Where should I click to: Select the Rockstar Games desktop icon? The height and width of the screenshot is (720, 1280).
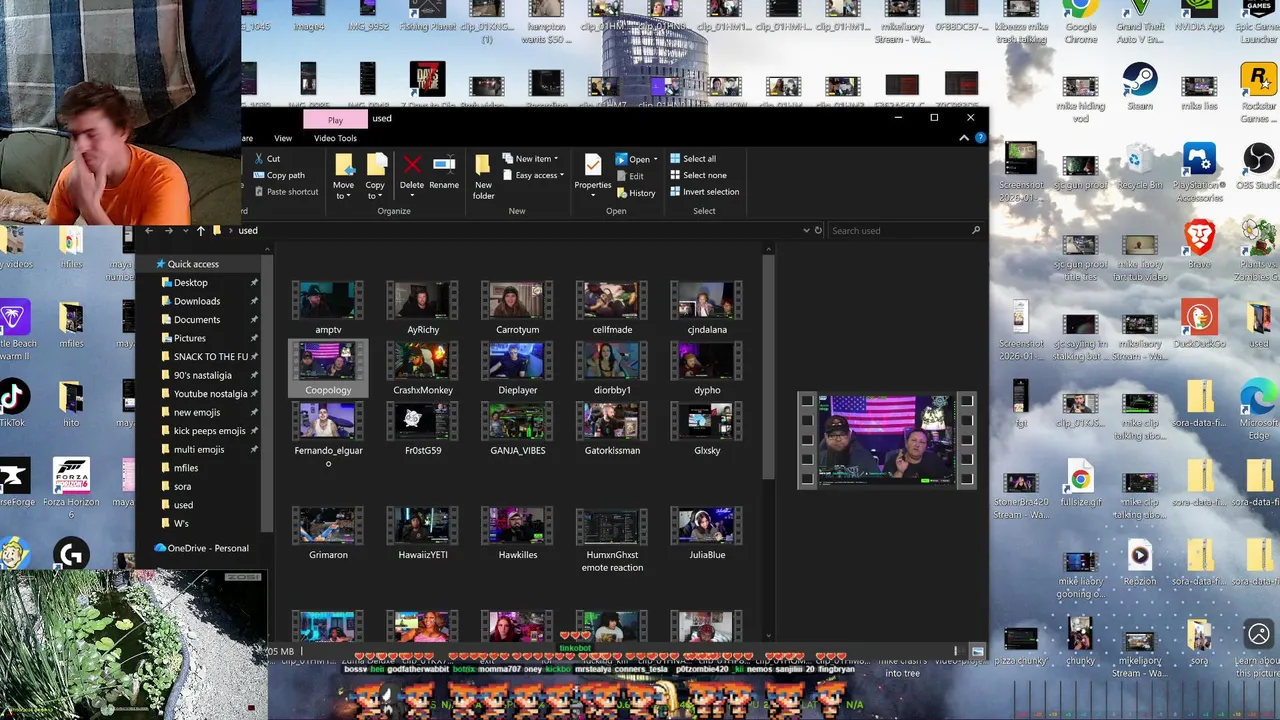coord(1258,93)
